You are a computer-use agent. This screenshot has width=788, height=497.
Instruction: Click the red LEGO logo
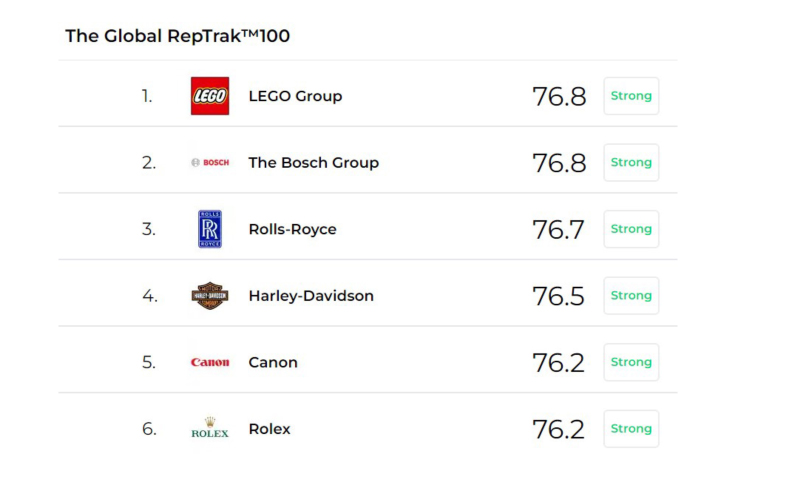(x=210, y=96)
